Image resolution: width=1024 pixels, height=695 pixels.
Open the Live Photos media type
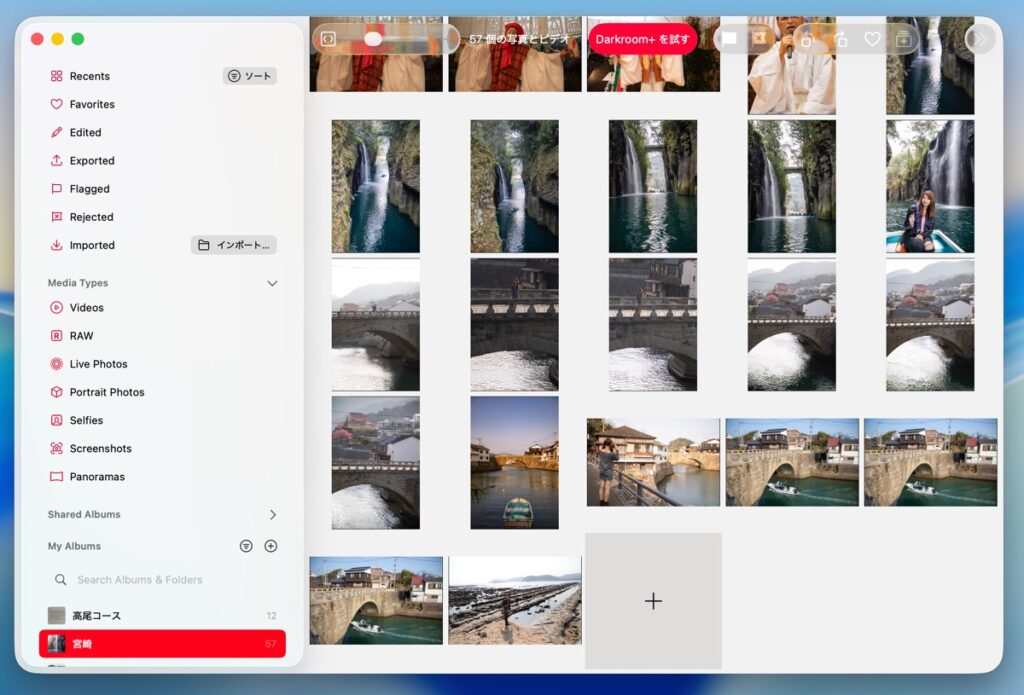tap(98, 364)
